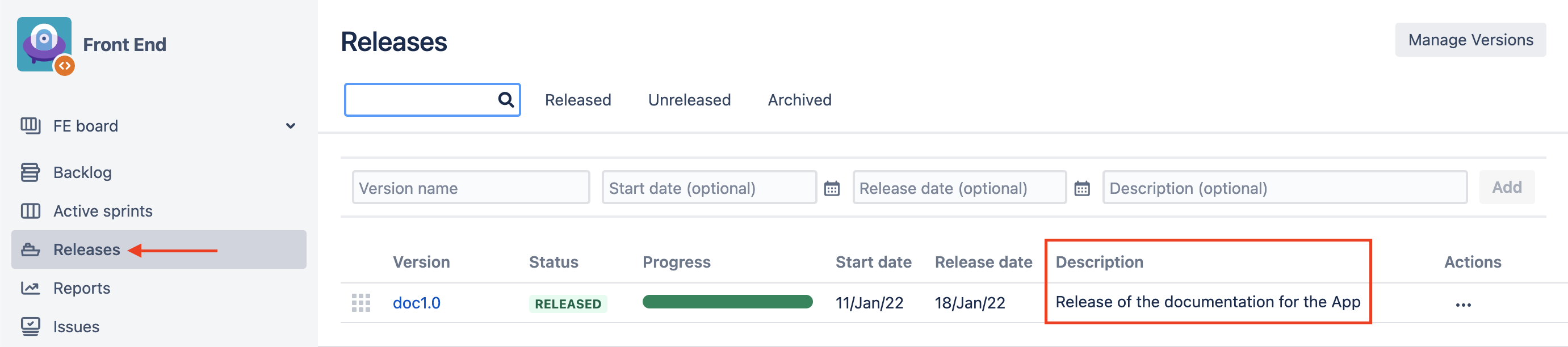The image size is (1568, 347).
Task: Click the Version name input field
Action: (x=471, y=188)
